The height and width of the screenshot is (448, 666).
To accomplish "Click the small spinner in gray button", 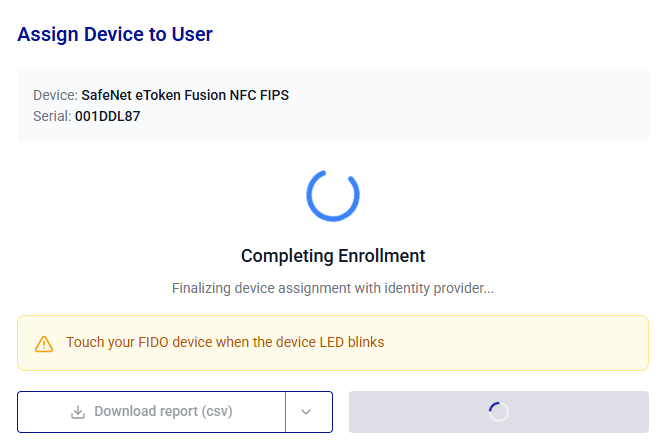I will point(499,412).
